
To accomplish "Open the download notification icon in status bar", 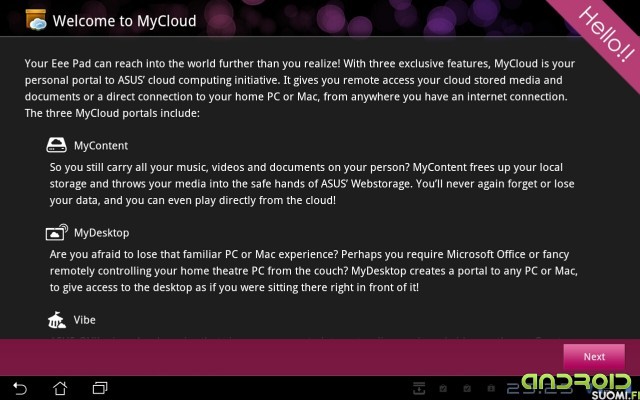I will [x=419, y=388].
